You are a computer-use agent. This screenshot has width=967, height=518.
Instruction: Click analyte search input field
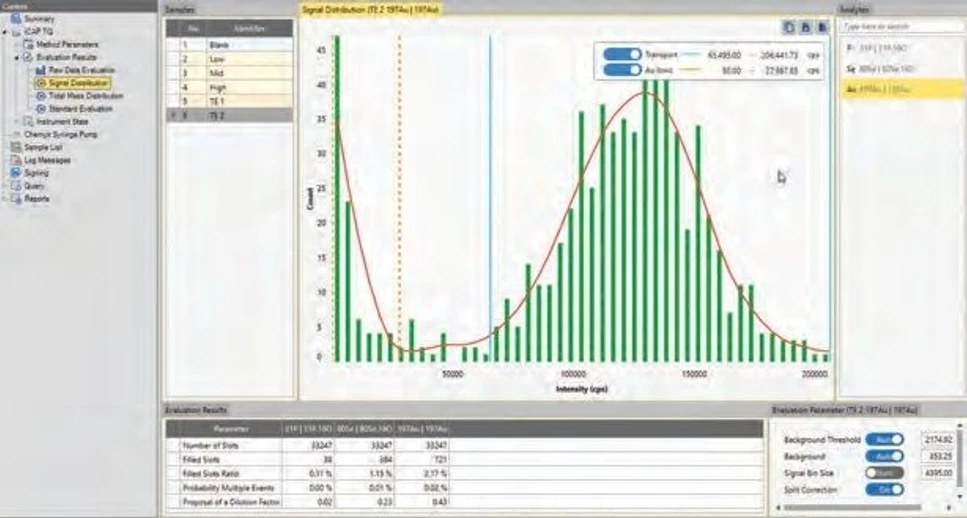click(x=900, y=27)
